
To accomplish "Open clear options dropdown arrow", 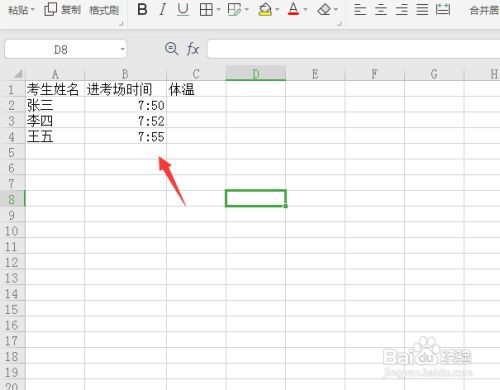I will click(x=336, y=9).
